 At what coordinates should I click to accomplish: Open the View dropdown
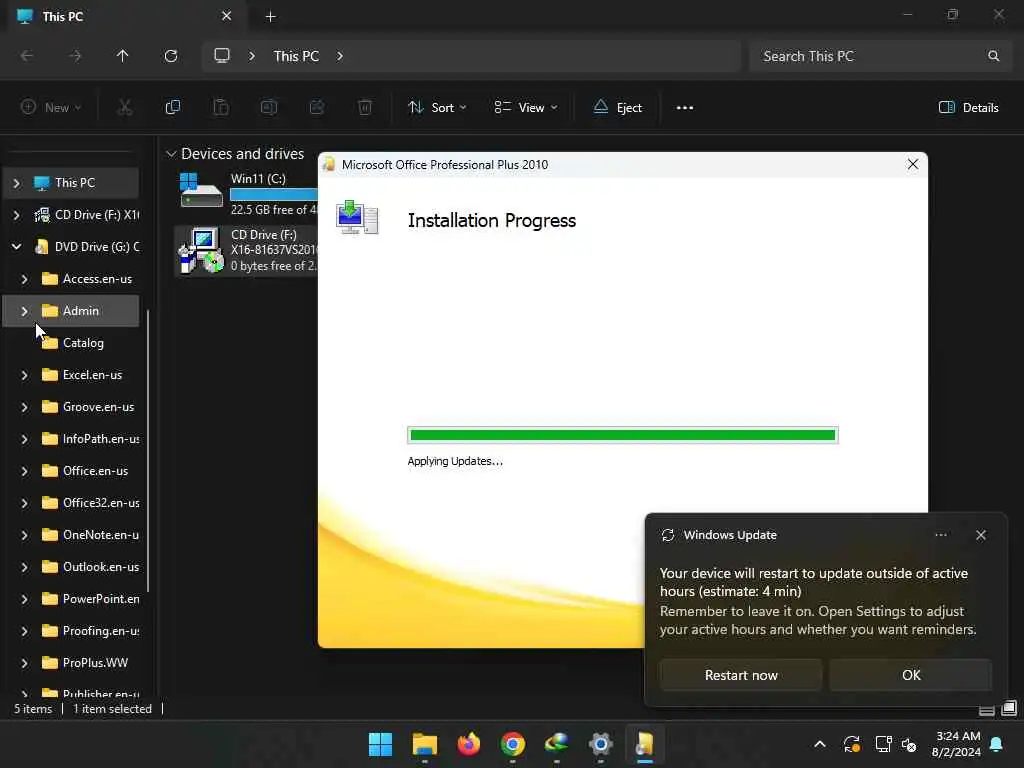526,108
